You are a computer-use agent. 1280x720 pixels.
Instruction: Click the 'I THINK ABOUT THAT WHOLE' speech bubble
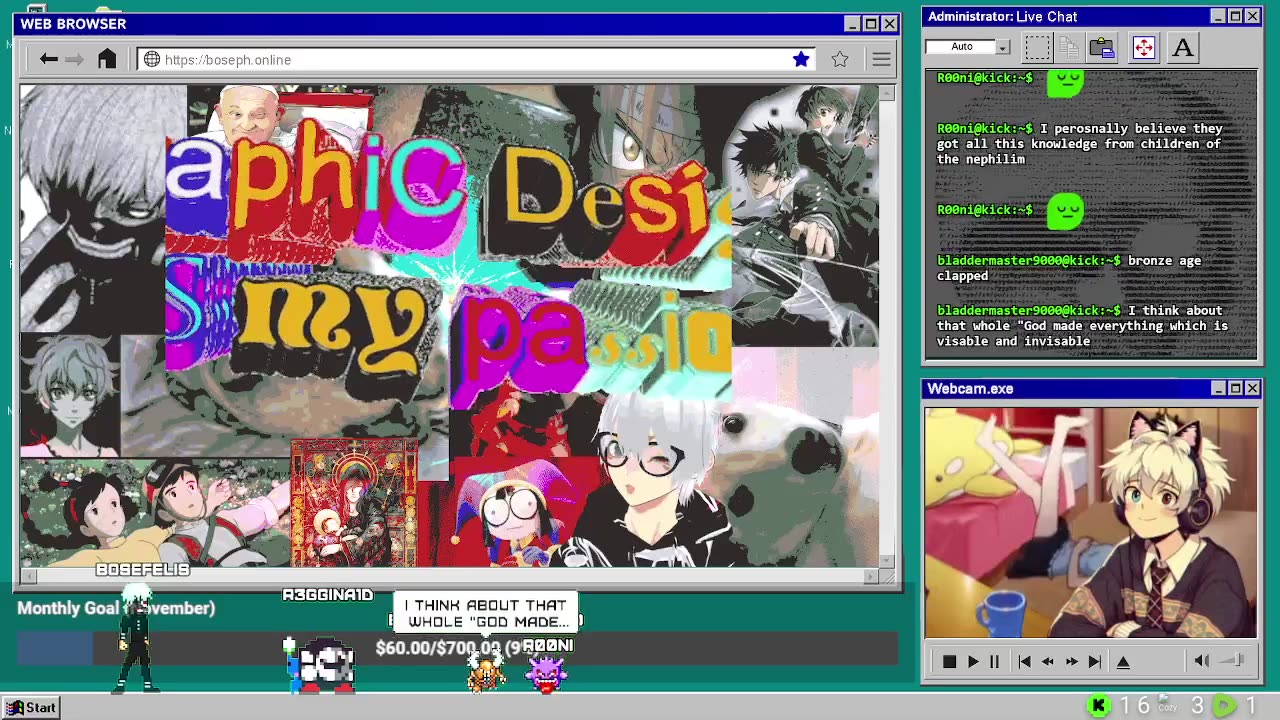pyautogui.click(x=487, y=613)
